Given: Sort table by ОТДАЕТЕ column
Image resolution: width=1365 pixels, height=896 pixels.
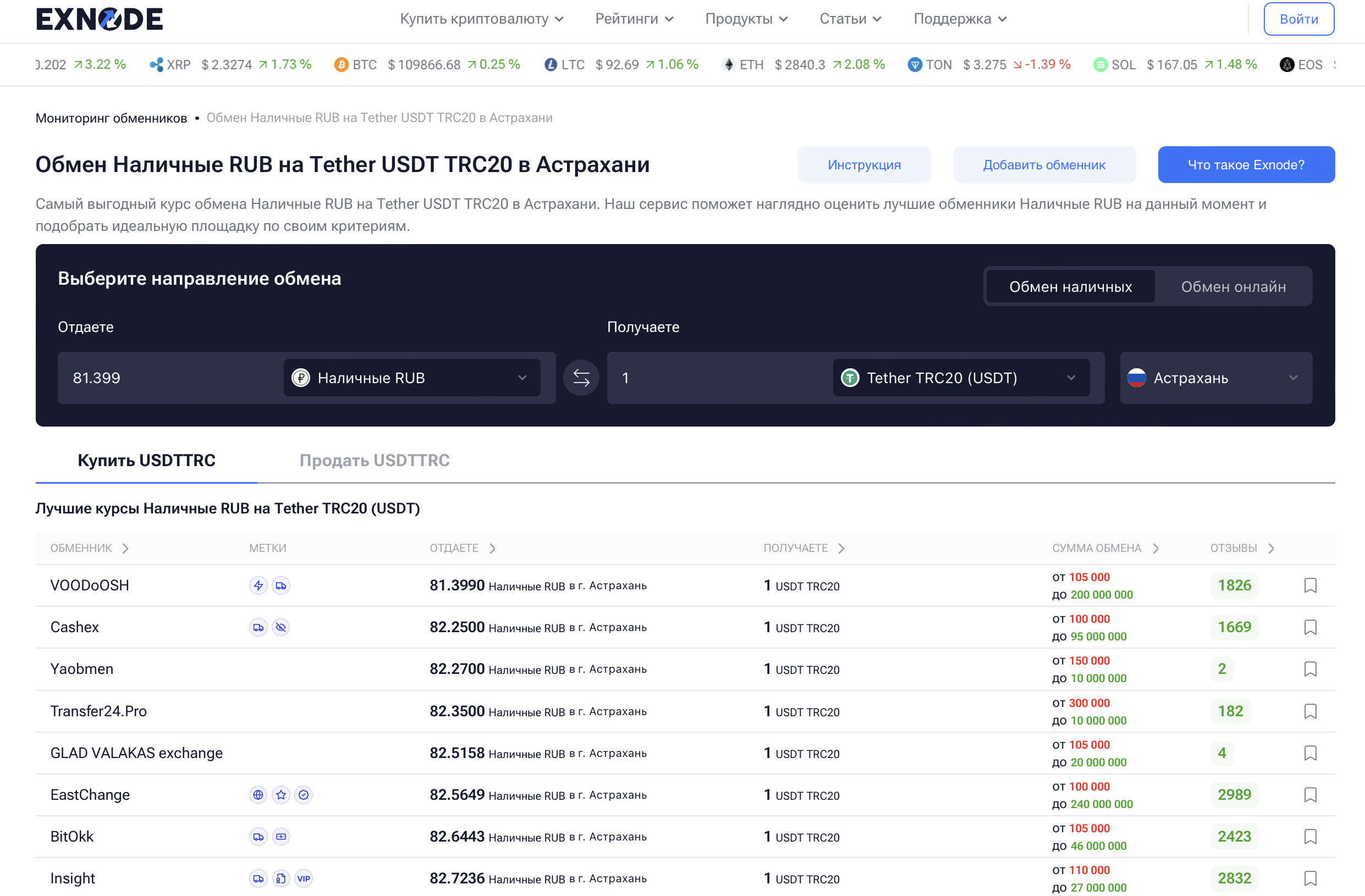Looking at the screenshot, I should (x=463, y=548).
